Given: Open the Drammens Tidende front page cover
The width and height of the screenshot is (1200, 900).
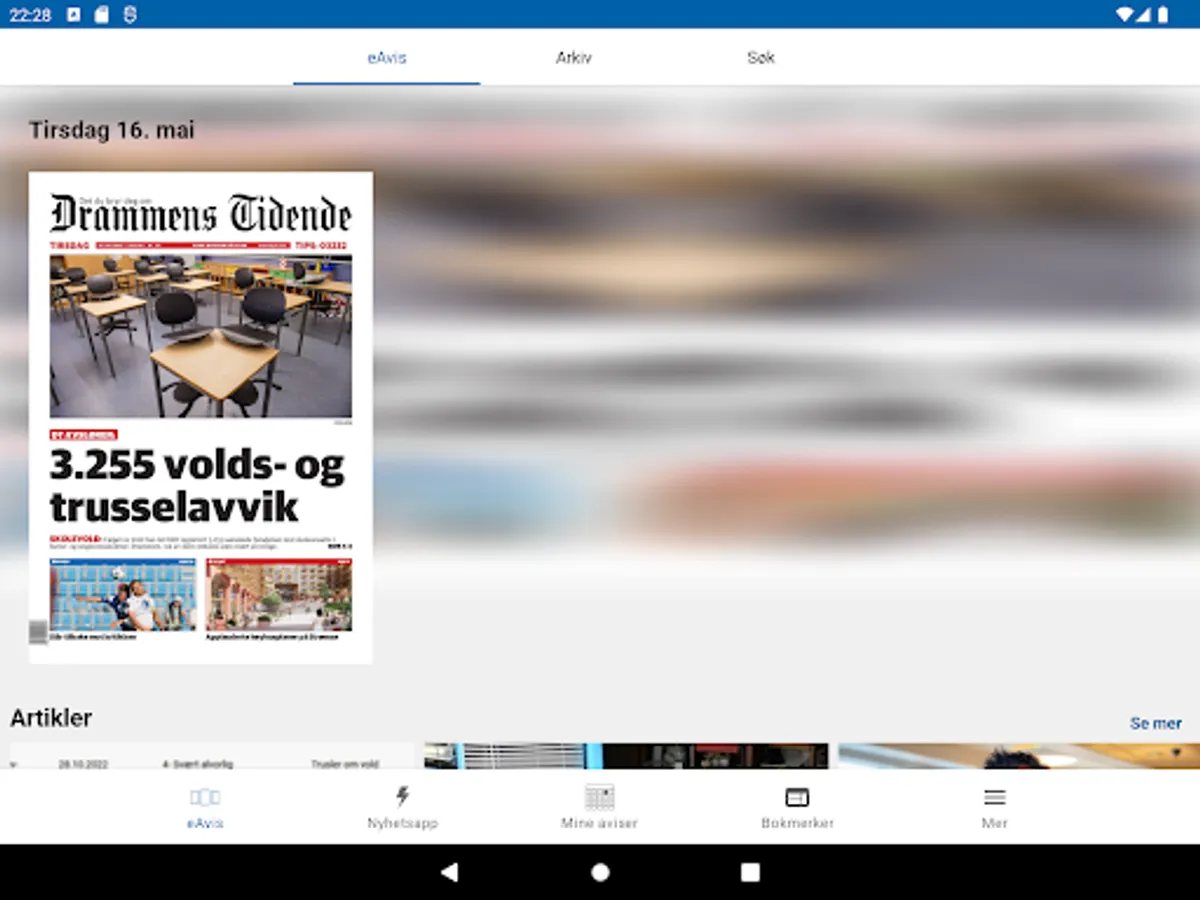Looking at the screenshot, I should coord(200,417).
